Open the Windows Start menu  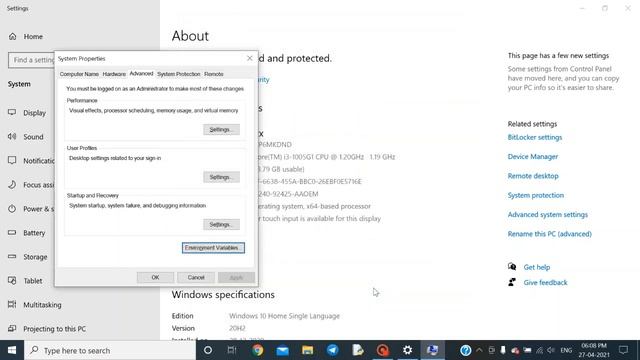click(x=12, y=350)
